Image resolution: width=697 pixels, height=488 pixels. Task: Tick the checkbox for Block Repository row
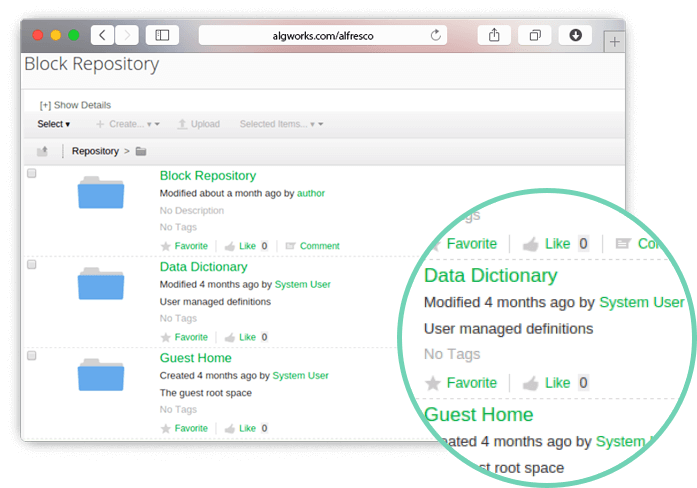click(x=32, y=173)
